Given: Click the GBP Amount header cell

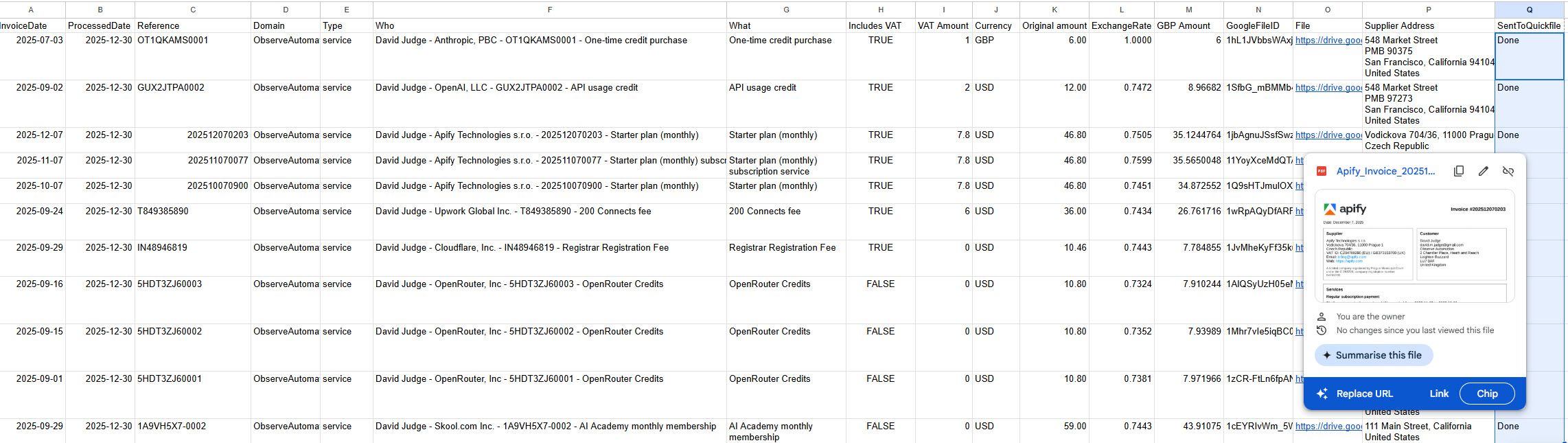Looking at the screenshot, I should 1189,26.
